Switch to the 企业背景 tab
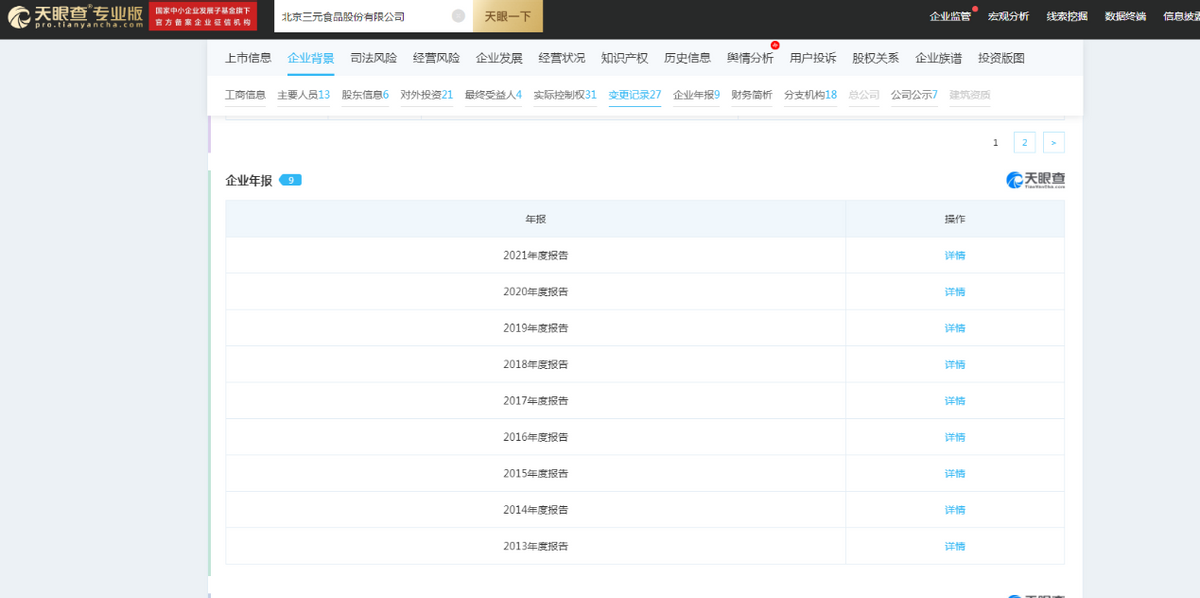Viewport: 1200px width, 598px height. 311,58
